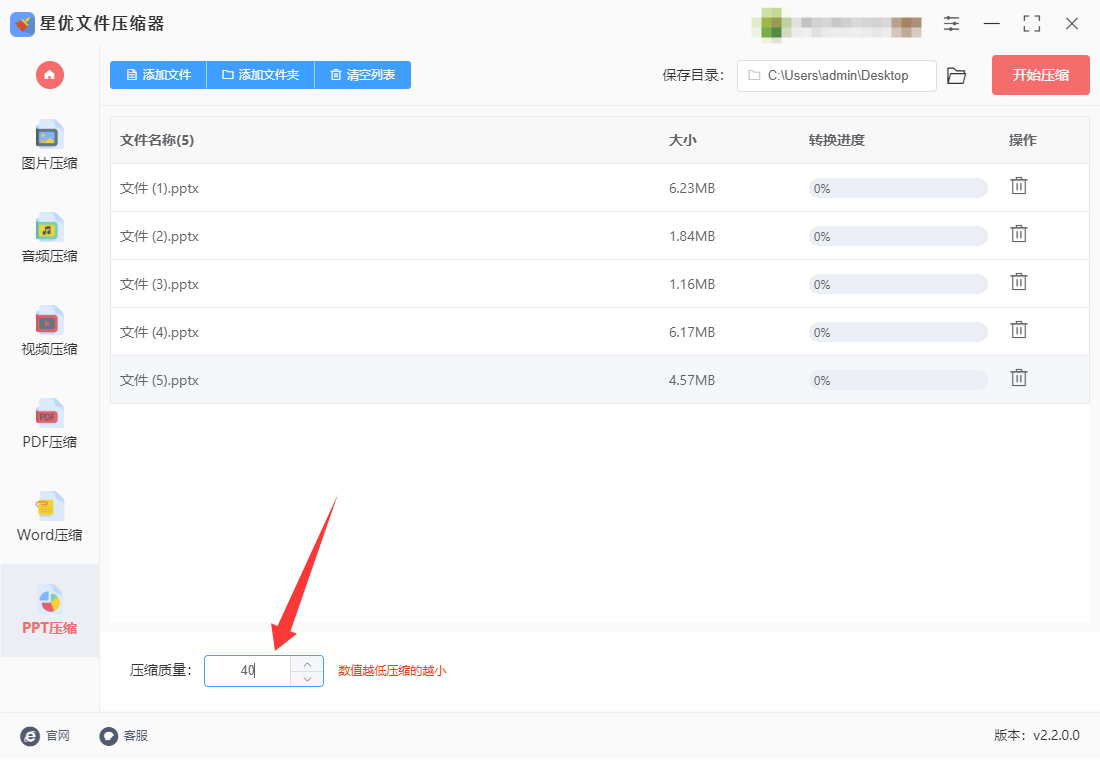Open PDF压缩 section in sidebar
Viewport: 1100px width, 760px height.
[49, 425]
